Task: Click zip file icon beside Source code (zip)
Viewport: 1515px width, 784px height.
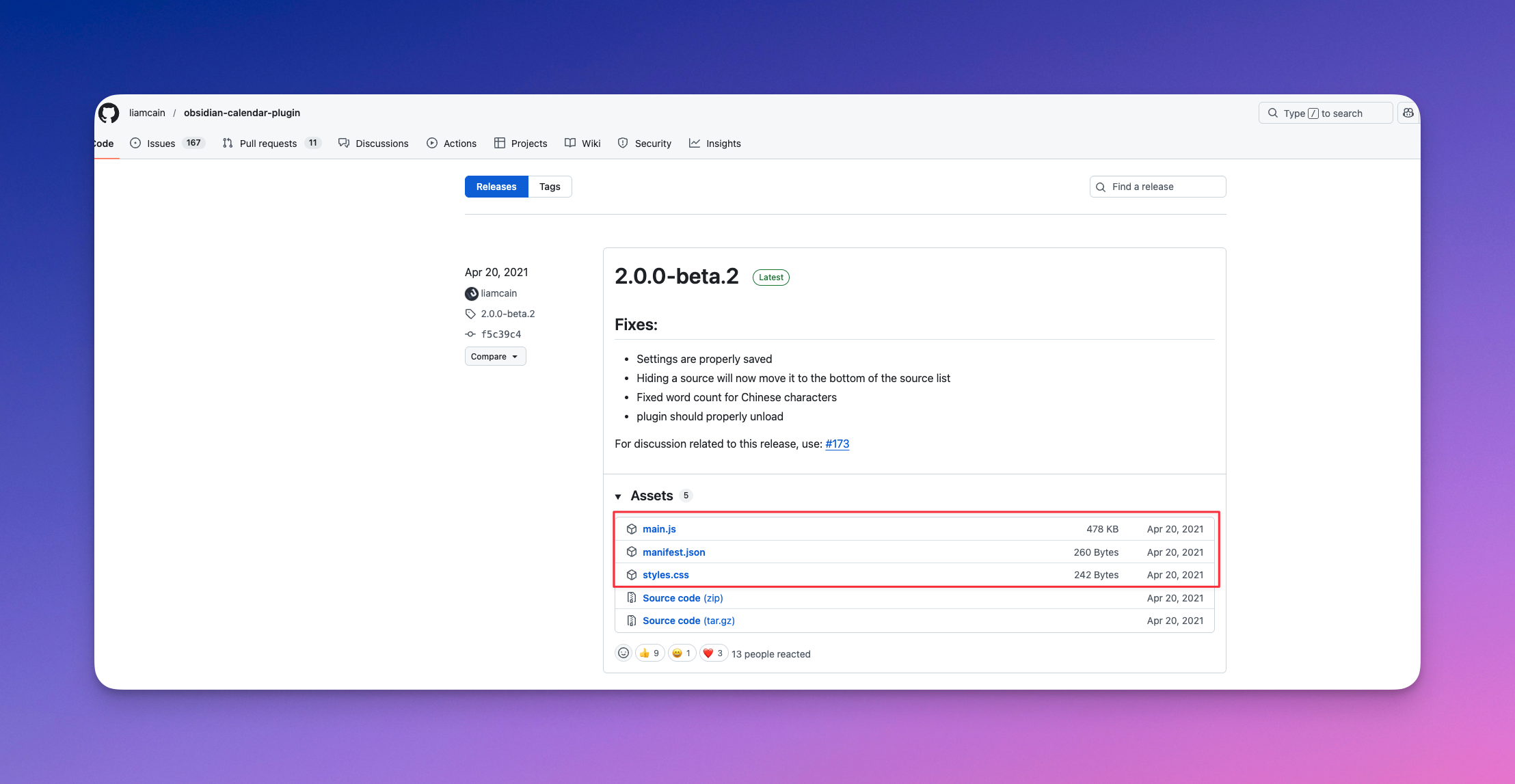Action: (x=632, y=598)
